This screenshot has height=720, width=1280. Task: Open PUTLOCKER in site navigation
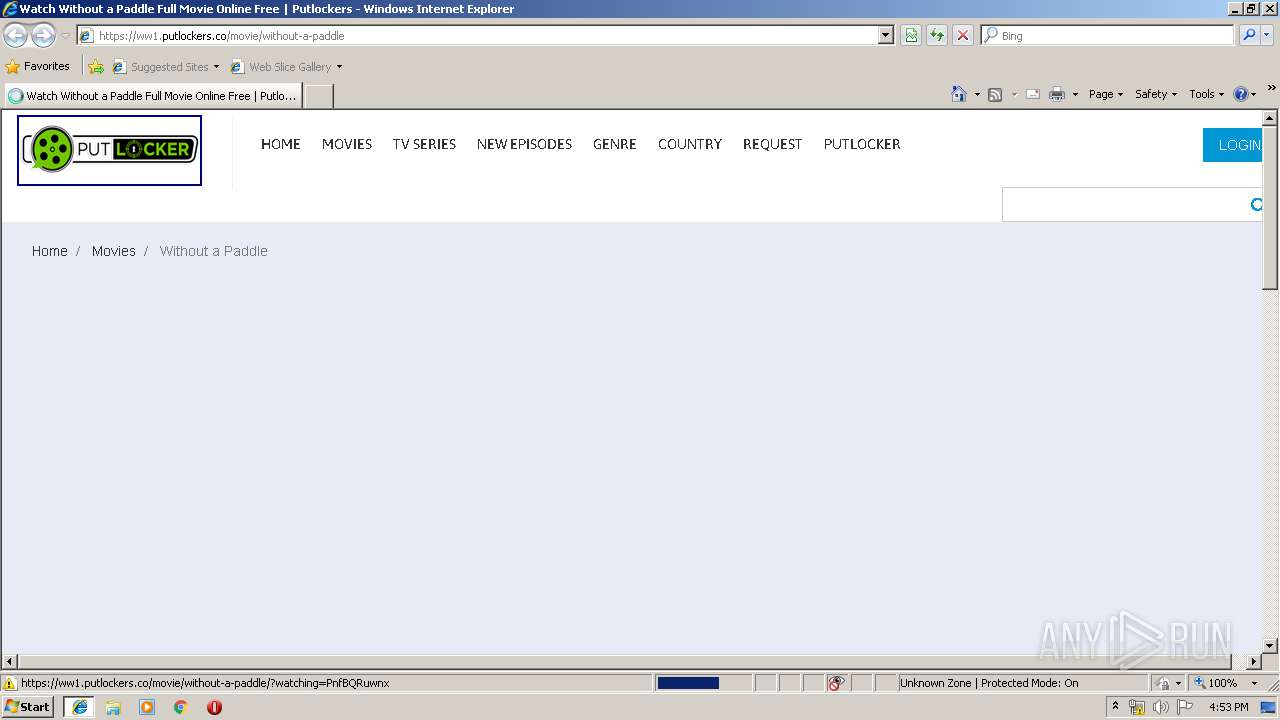(x=862, y=144)
